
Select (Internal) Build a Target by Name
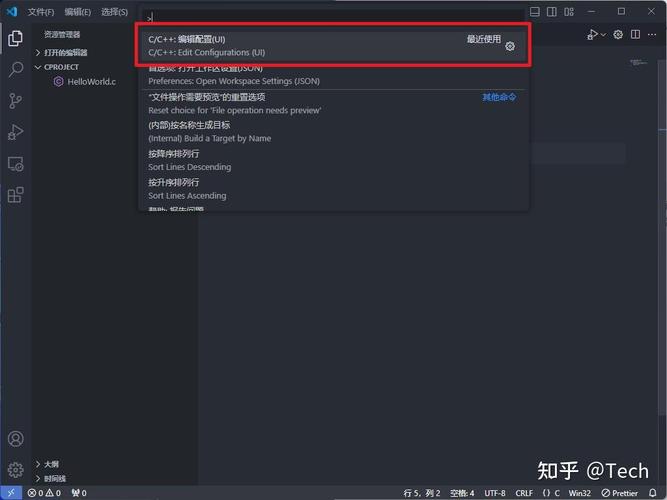[334, 131]
